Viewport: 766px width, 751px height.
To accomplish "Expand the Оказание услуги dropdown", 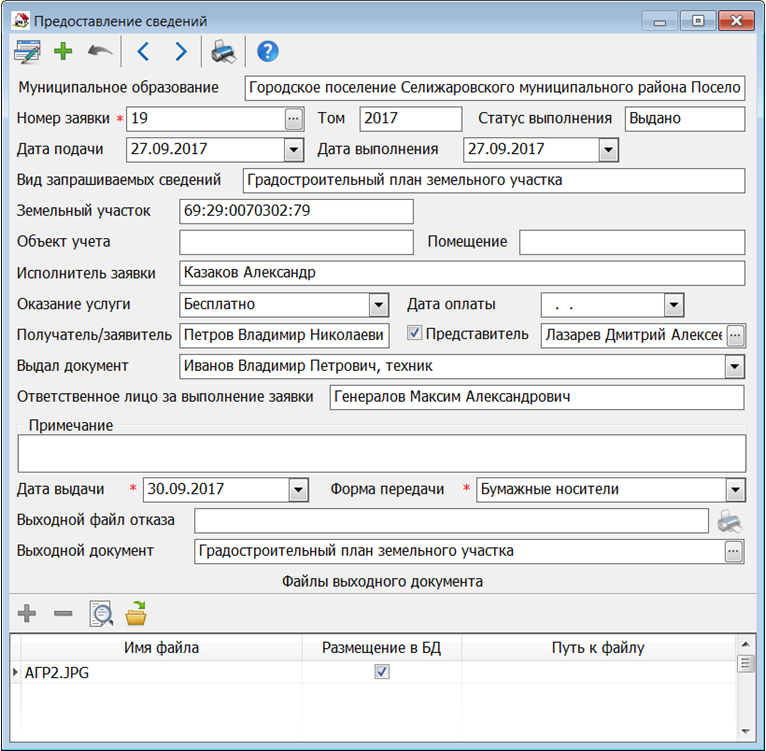I will click(x=378, y=304).
